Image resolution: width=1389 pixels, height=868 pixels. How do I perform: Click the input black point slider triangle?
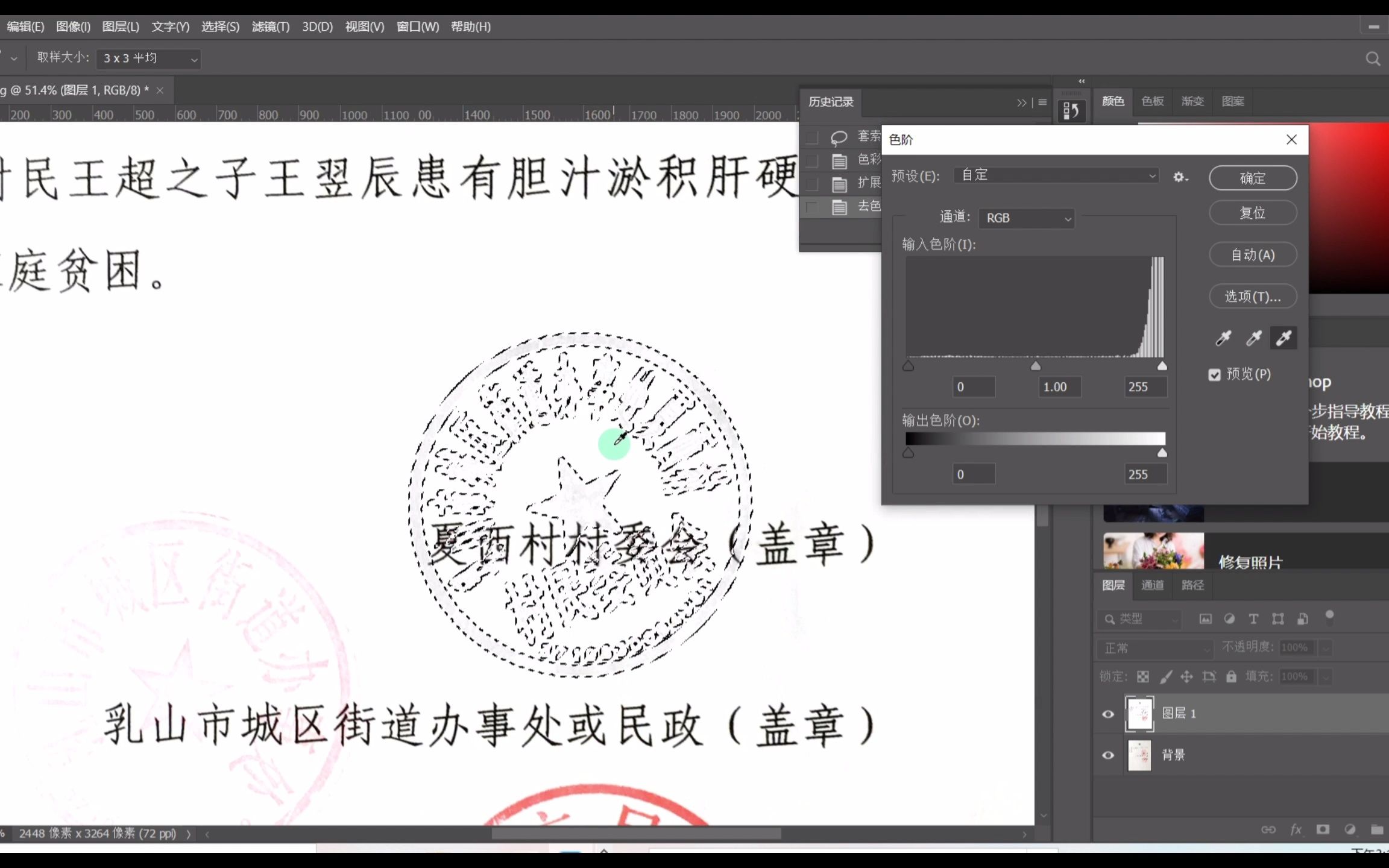pyautogui.click(x=908, y=366)
